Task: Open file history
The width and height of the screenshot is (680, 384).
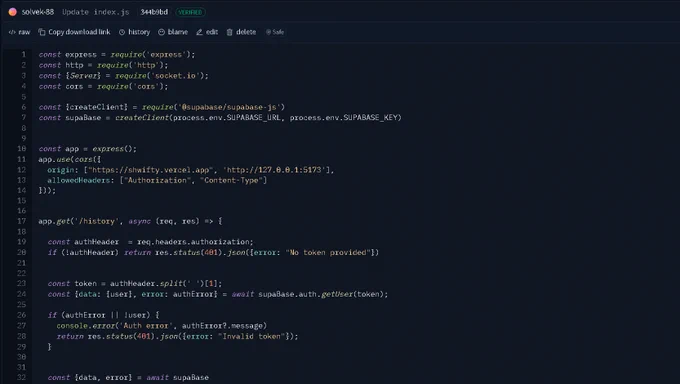Action: tap(134, 32)
